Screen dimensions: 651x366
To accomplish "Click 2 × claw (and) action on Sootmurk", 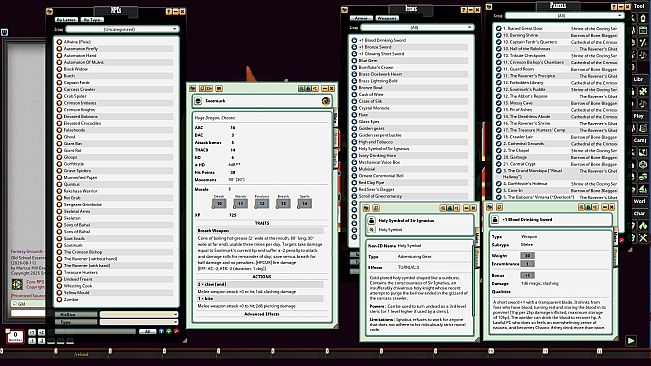I will (260, 284).
